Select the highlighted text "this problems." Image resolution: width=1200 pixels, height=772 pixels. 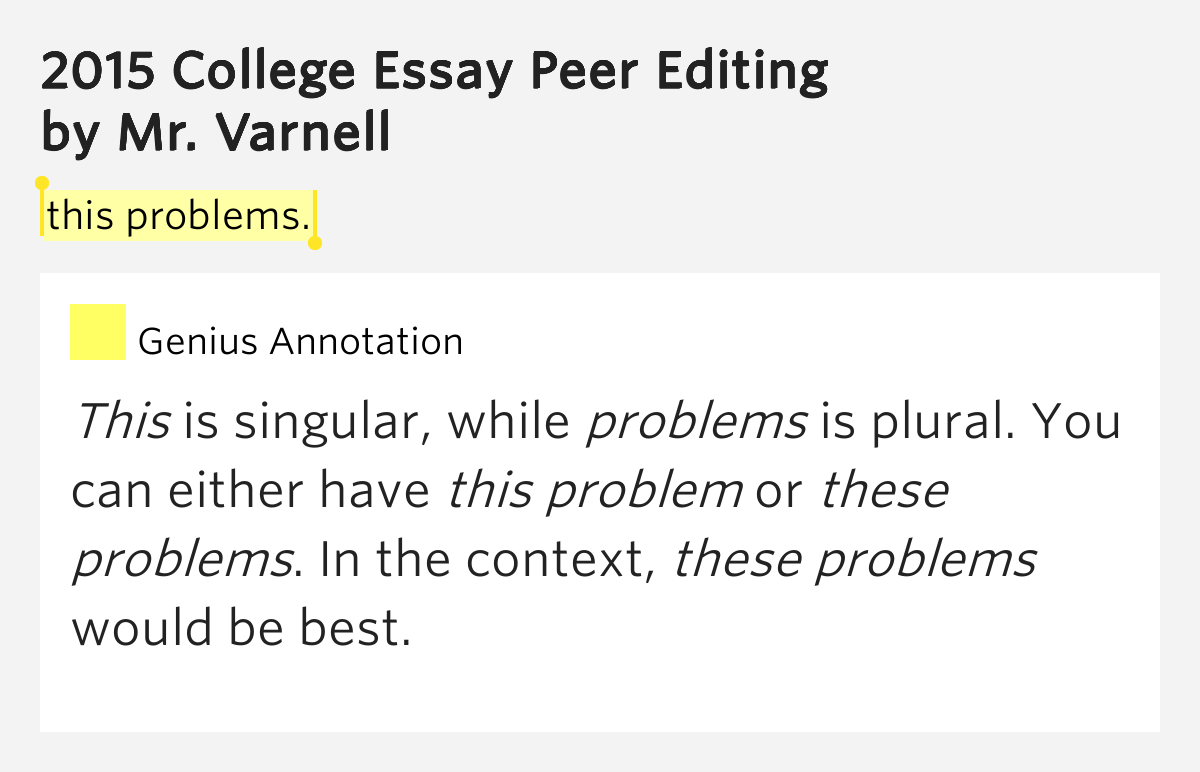(x=179, y=215)
